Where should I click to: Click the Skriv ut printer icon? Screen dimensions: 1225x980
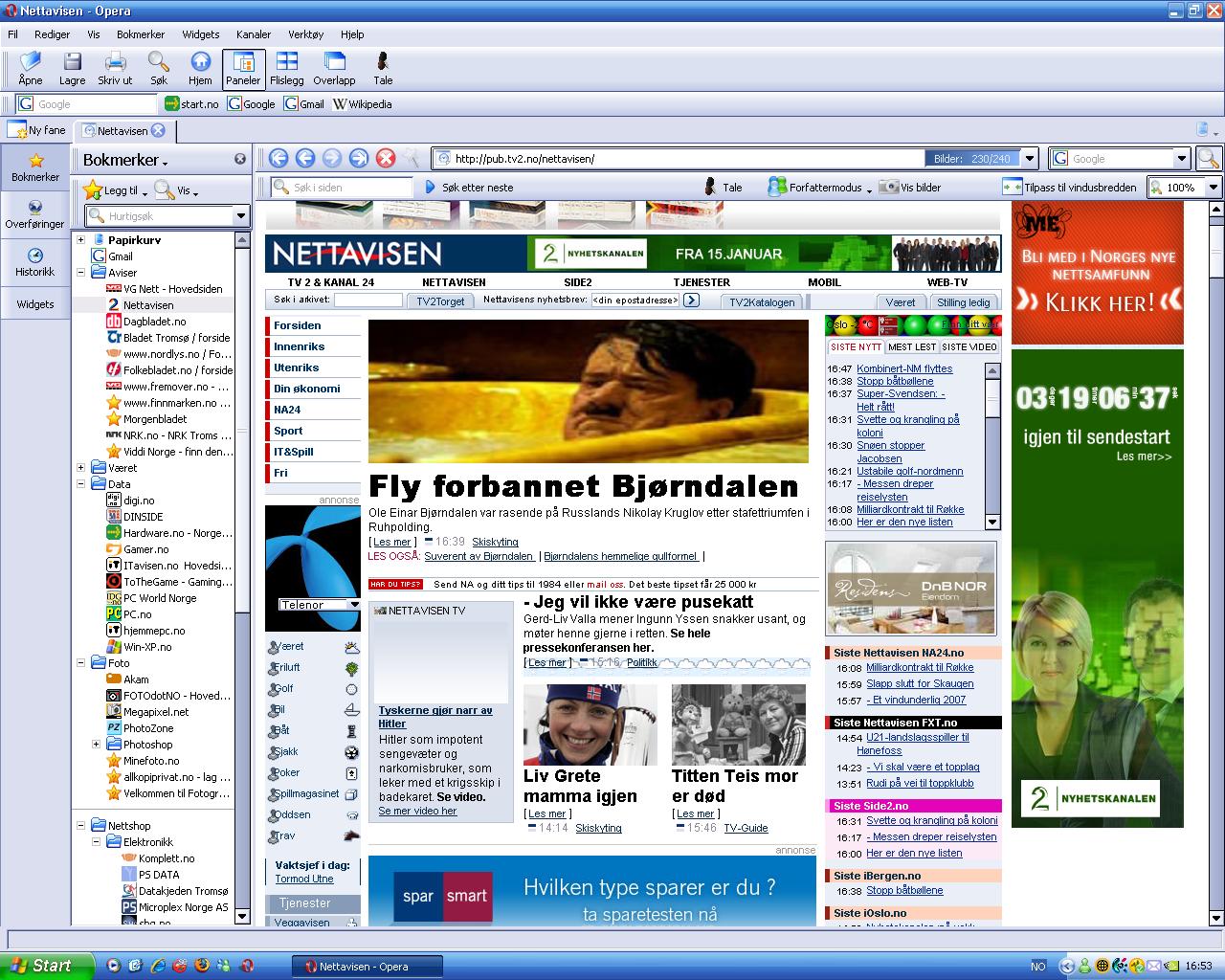point(115,69)
